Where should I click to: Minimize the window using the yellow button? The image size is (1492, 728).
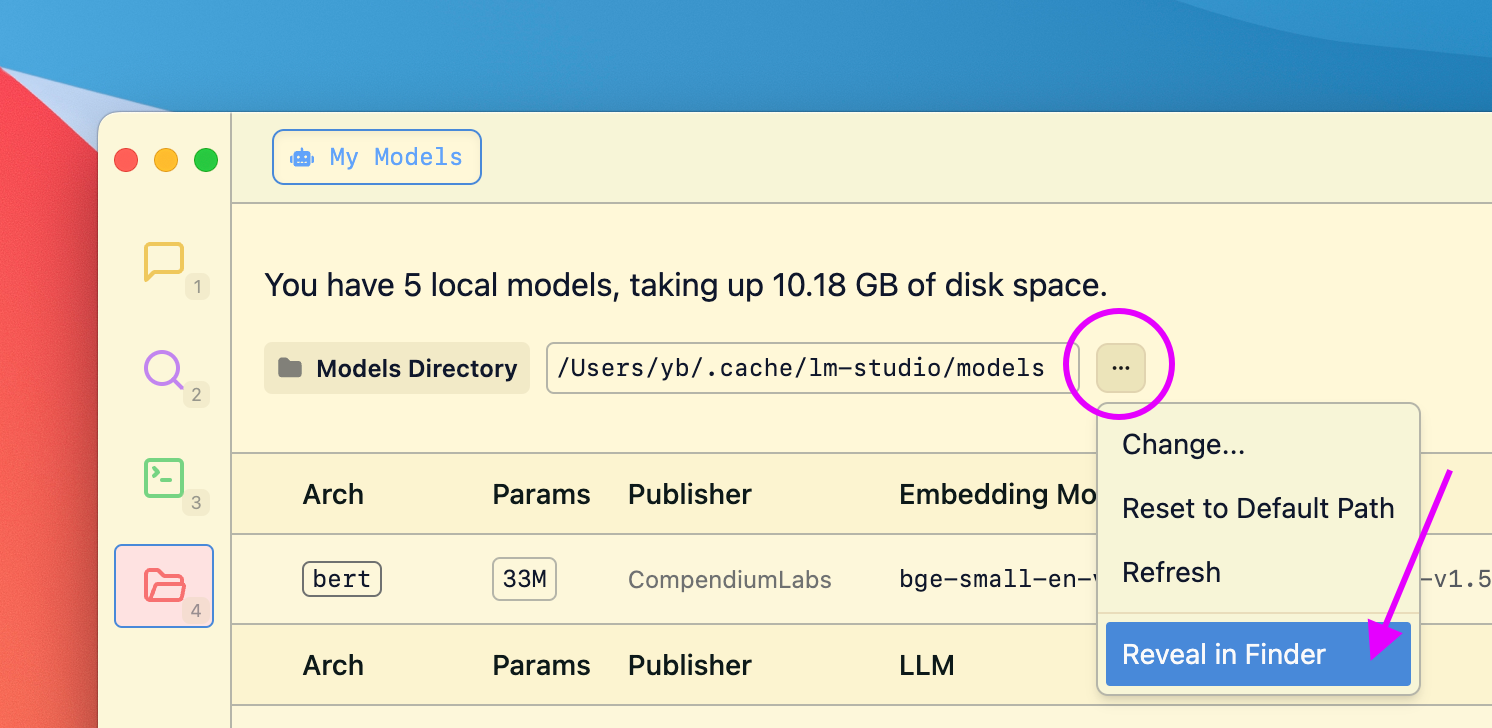pyautogui.click(x=166, y=160)
